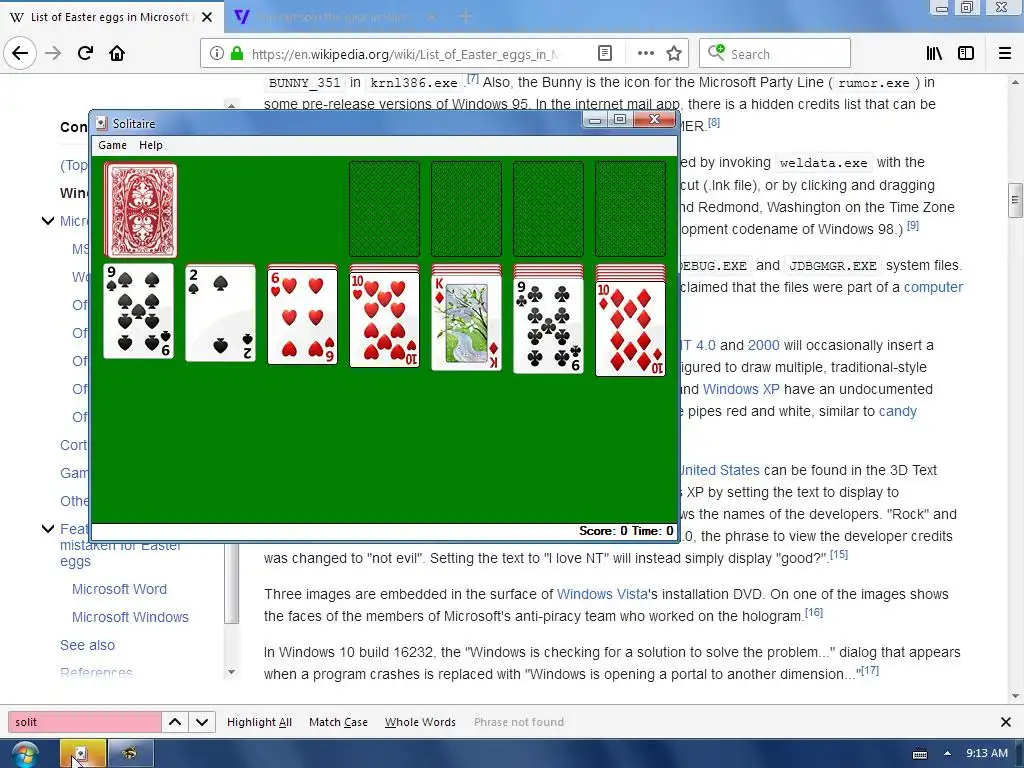This screenshot has width=1024, height=768.
Task: Select the 10 of diamonds card
Action: tap(630, 328)
